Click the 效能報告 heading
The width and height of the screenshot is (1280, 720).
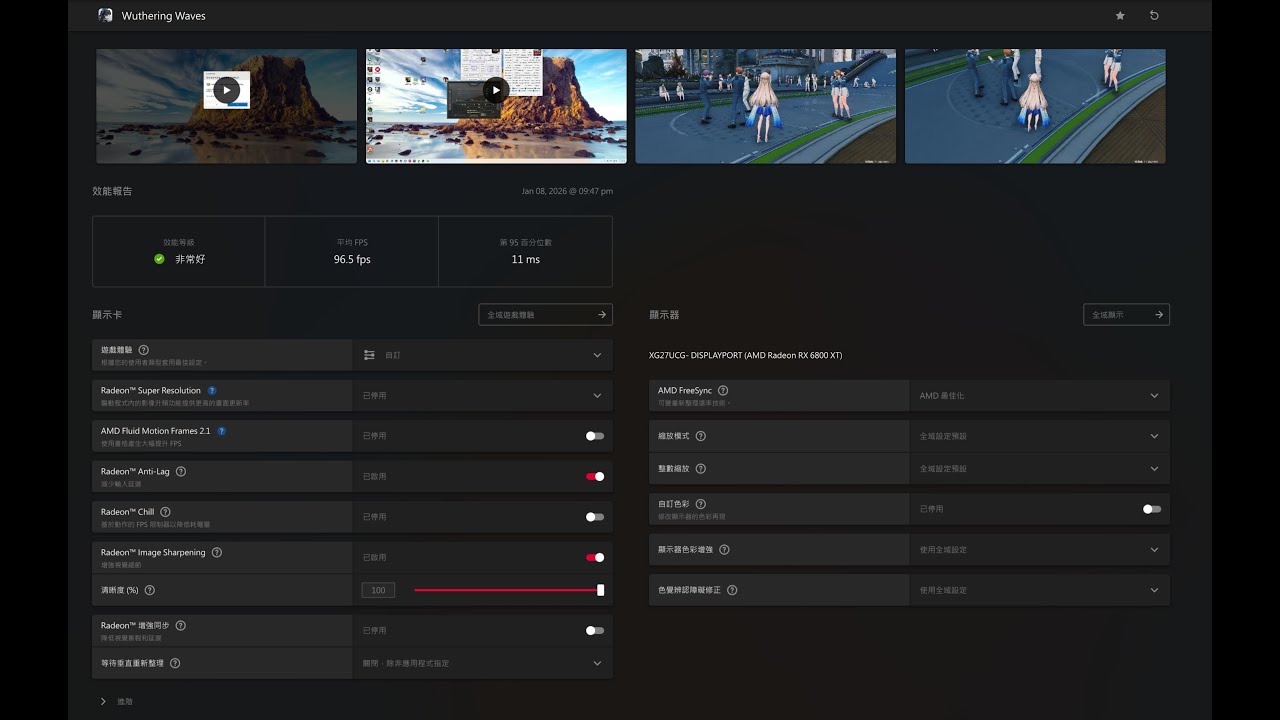112,191
